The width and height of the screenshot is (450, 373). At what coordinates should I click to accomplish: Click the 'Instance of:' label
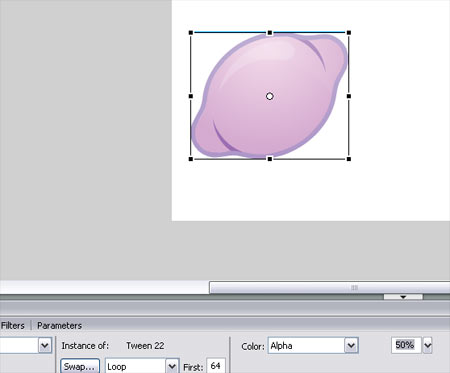coord(85,346)
